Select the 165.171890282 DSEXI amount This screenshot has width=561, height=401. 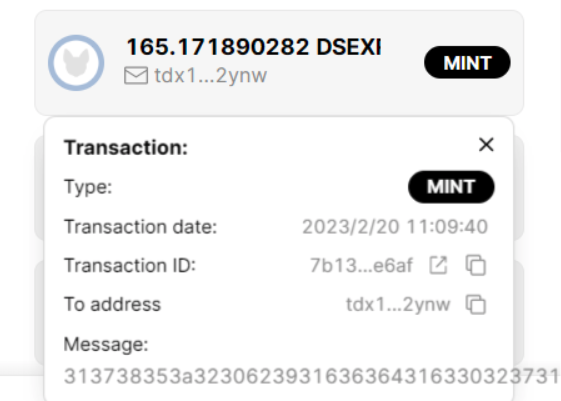[254, 47]
